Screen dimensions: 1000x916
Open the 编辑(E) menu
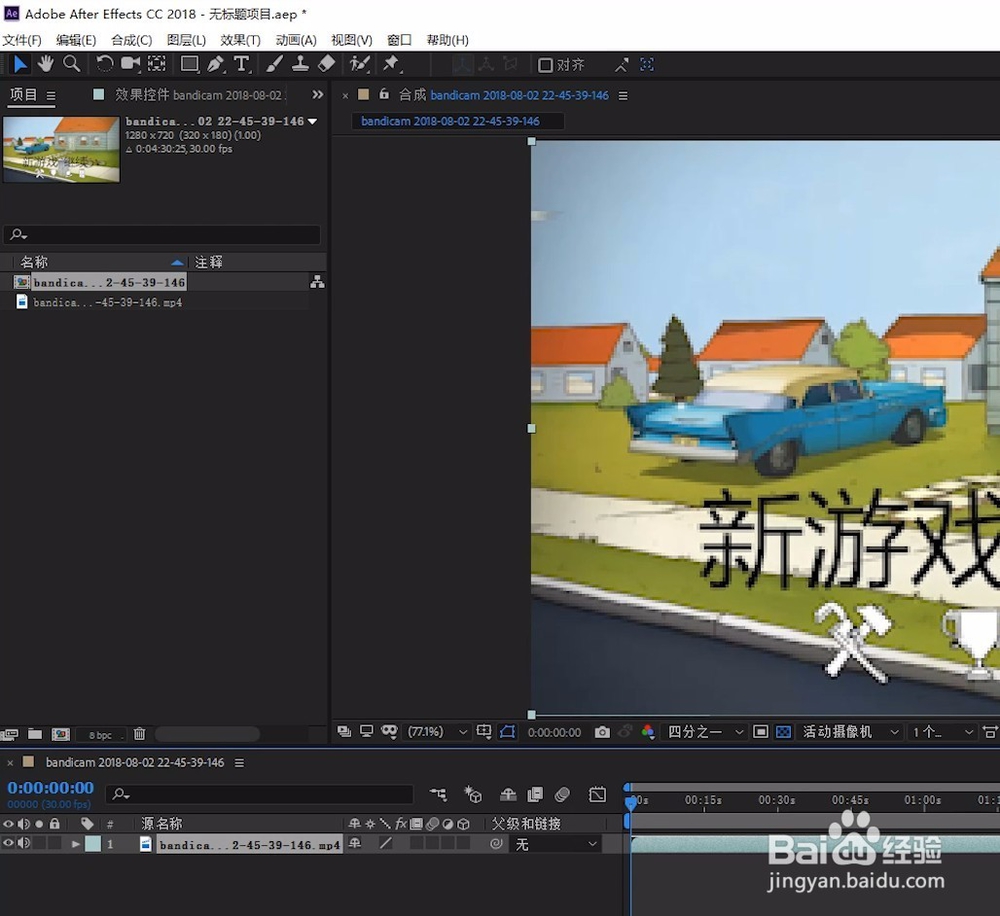tap(76, 40)
